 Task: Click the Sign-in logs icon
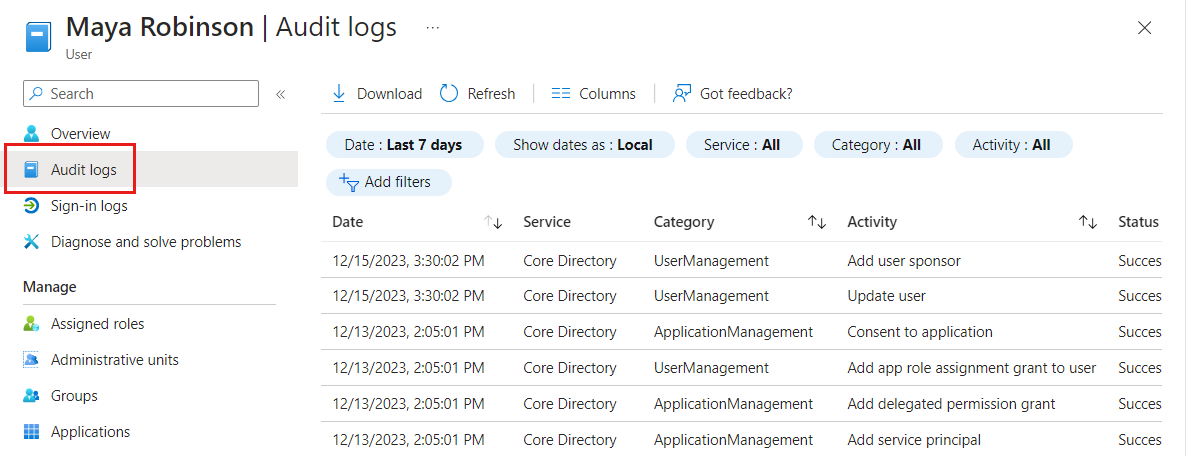tap(33, 206)
